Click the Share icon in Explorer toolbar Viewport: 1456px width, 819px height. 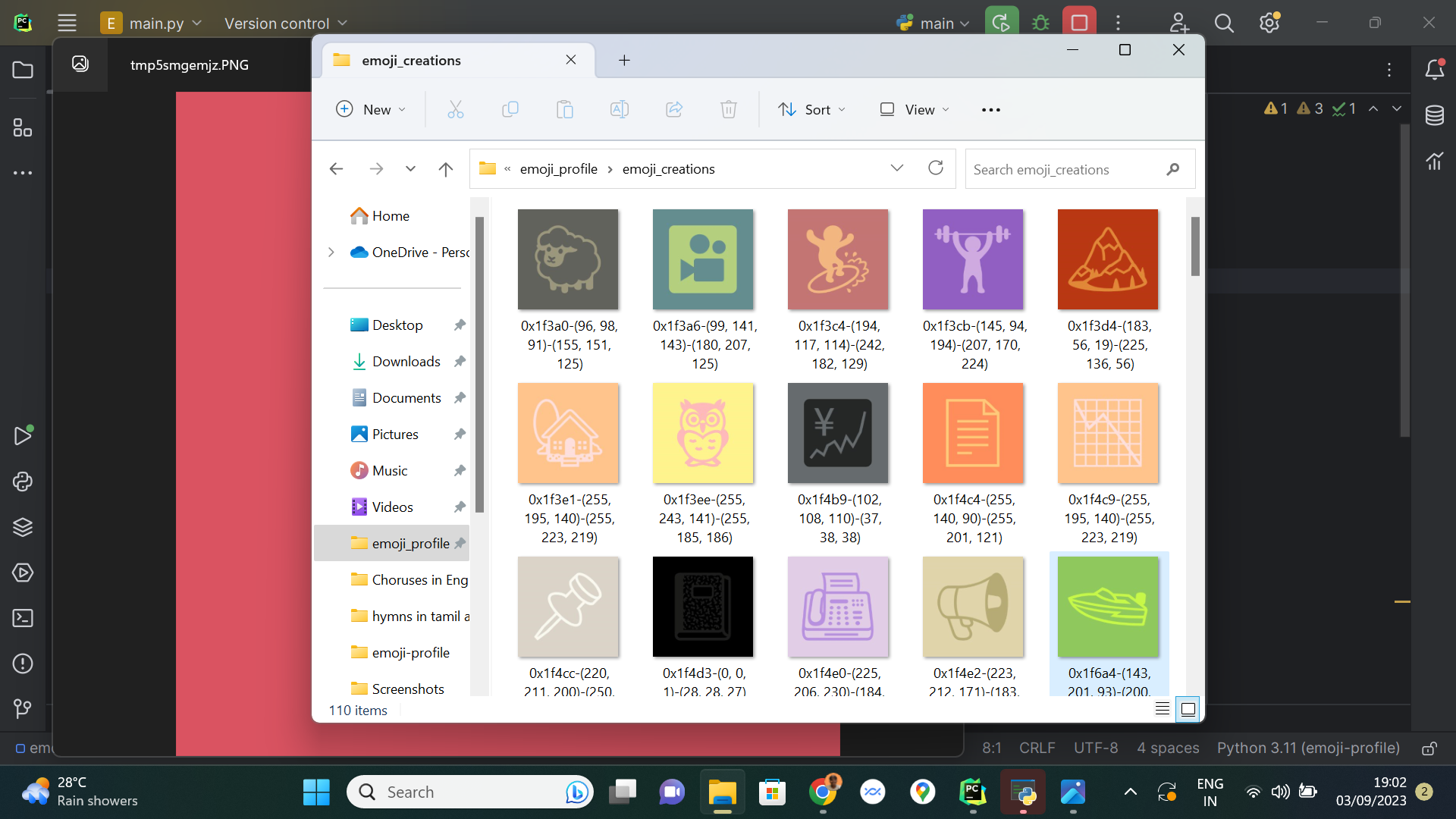(673, 110)
